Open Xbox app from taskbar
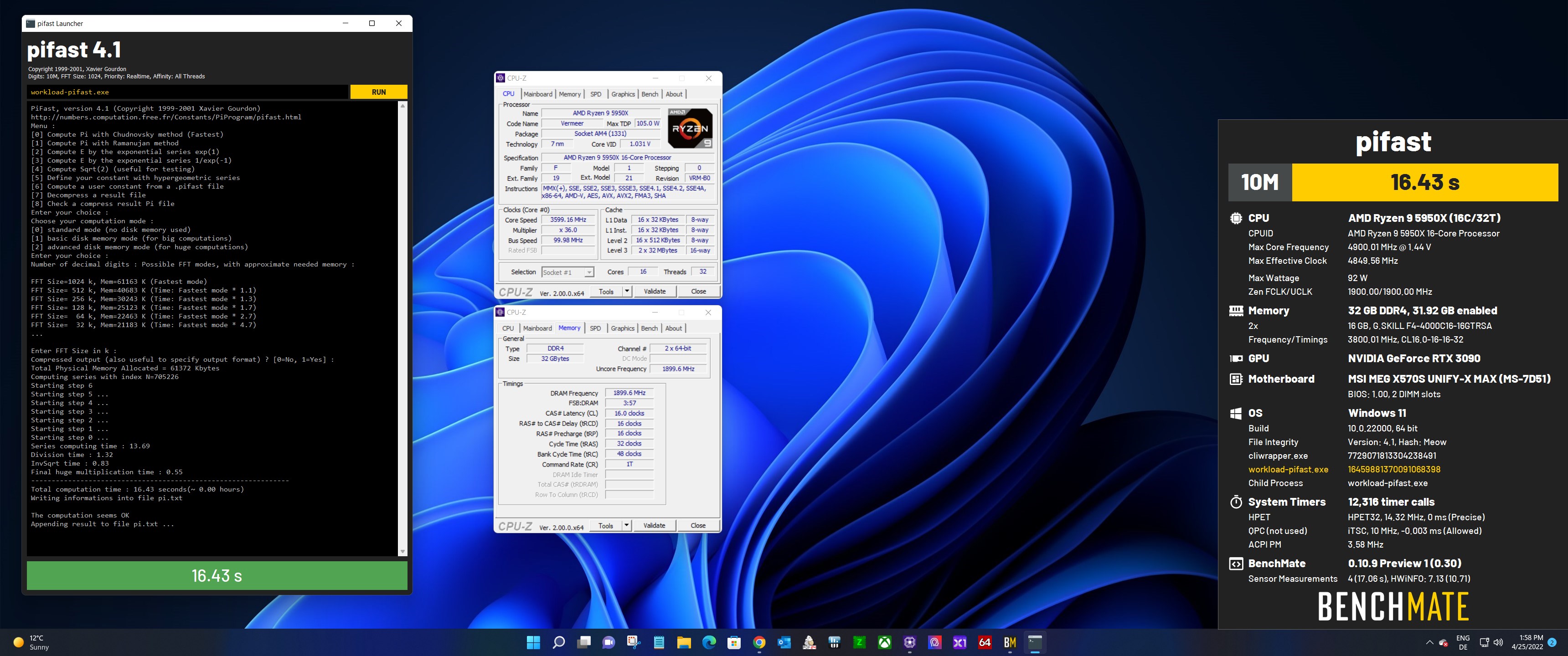 (x=884, y=642)
